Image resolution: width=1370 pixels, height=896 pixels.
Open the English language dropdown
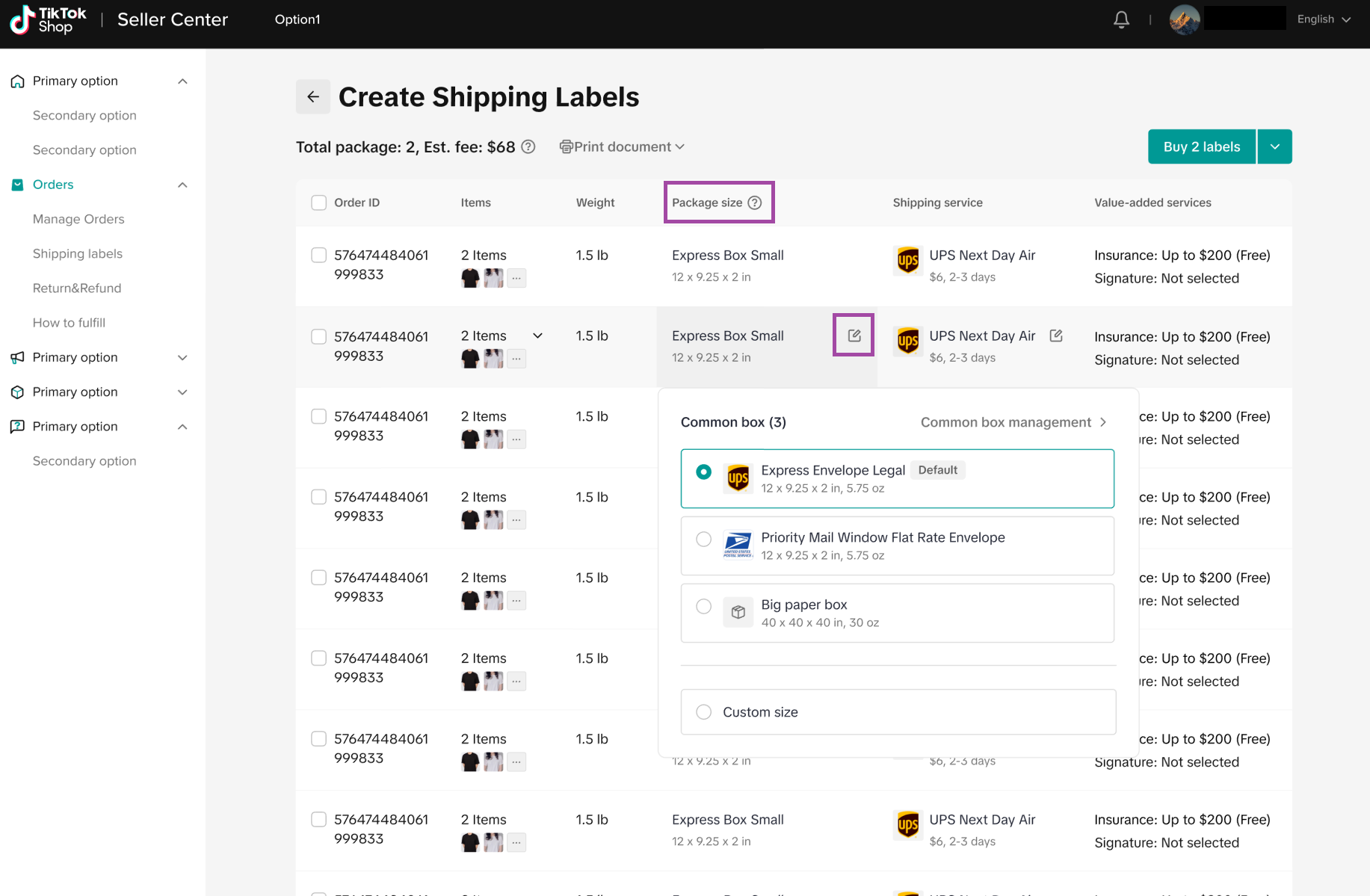tap(1324, 19)
